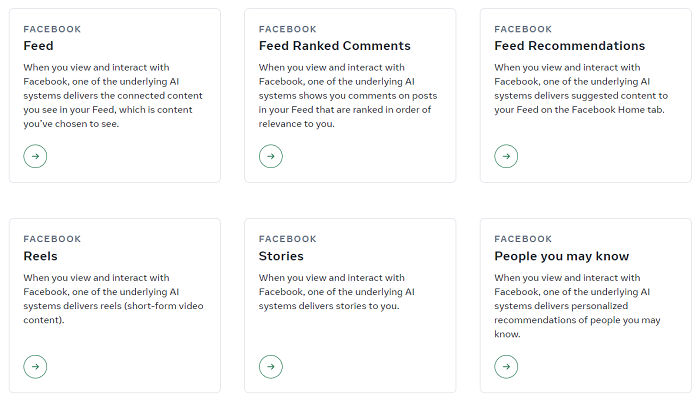
Task: Select the Stories heading
Action: point(281,256)
